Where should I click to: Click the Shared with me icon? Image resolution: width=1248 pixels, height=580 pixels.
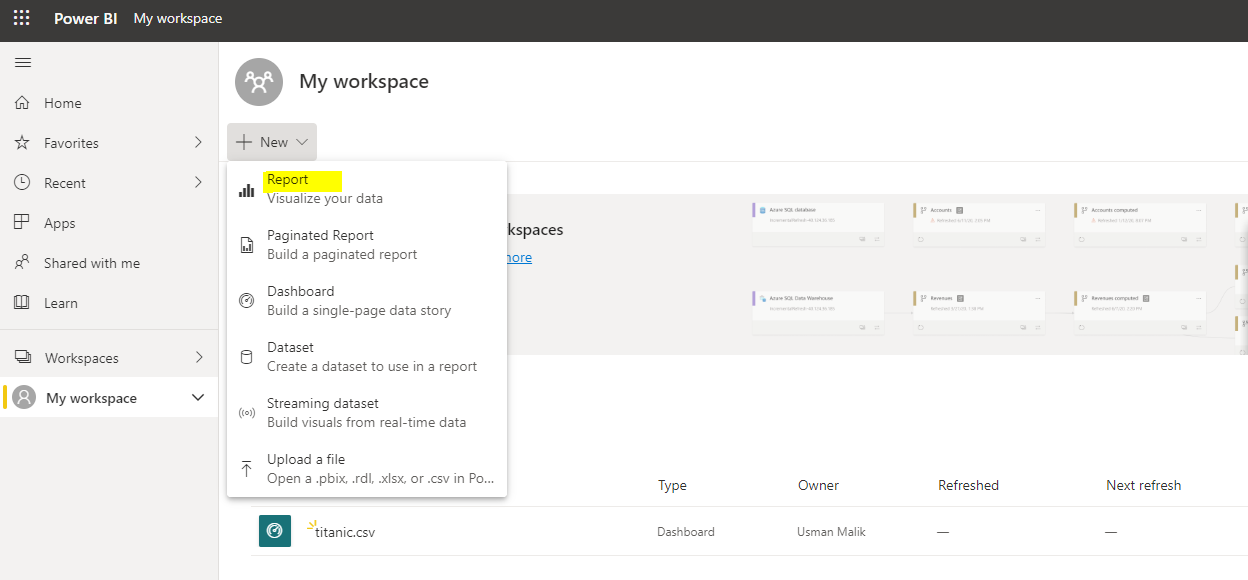coord(22,263)
